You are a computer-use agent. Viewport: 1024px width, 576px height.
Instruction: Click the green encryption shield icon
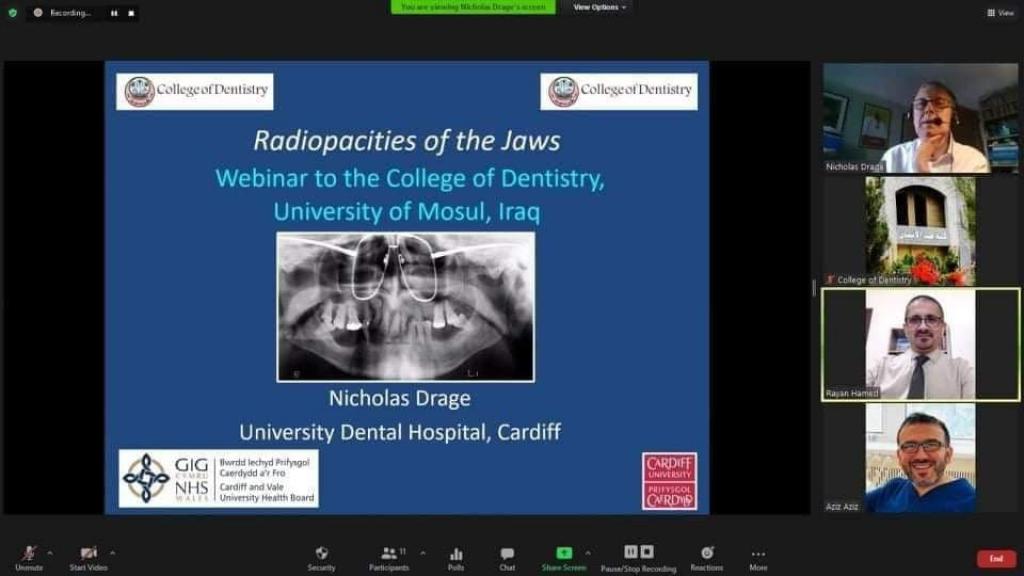tap(12, 12)
